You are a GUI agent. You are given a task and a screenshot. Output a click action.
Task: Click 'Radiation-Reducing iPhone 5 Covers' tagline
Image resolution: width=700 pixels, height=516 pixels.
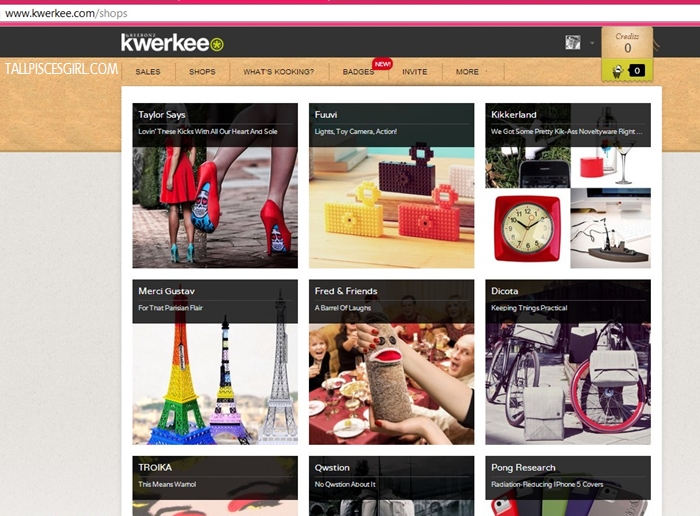click(547, 484)
